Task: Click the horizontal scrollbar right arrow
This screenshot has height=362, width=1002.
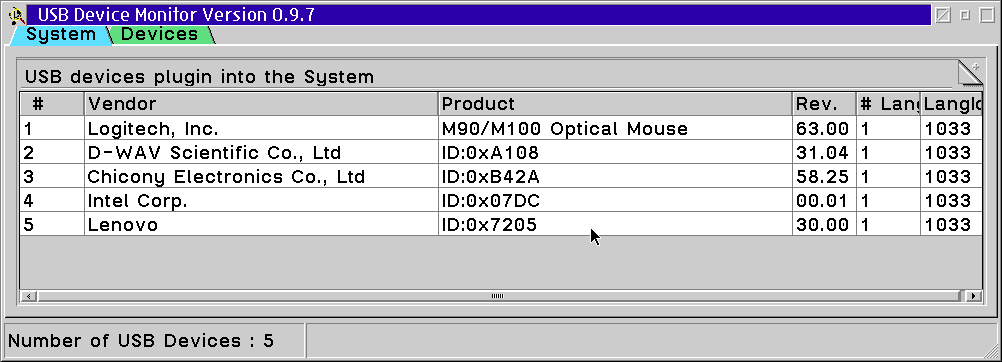Action: click(x=974, y=296)
